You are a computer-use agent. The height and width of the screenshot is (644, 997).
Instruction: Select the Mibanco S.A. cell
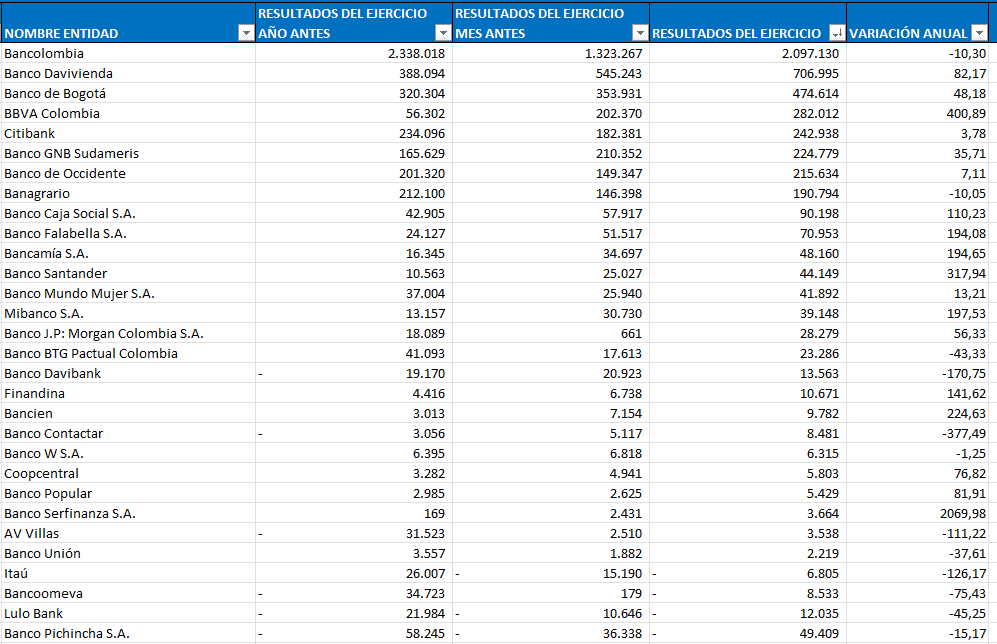(128, 313)
